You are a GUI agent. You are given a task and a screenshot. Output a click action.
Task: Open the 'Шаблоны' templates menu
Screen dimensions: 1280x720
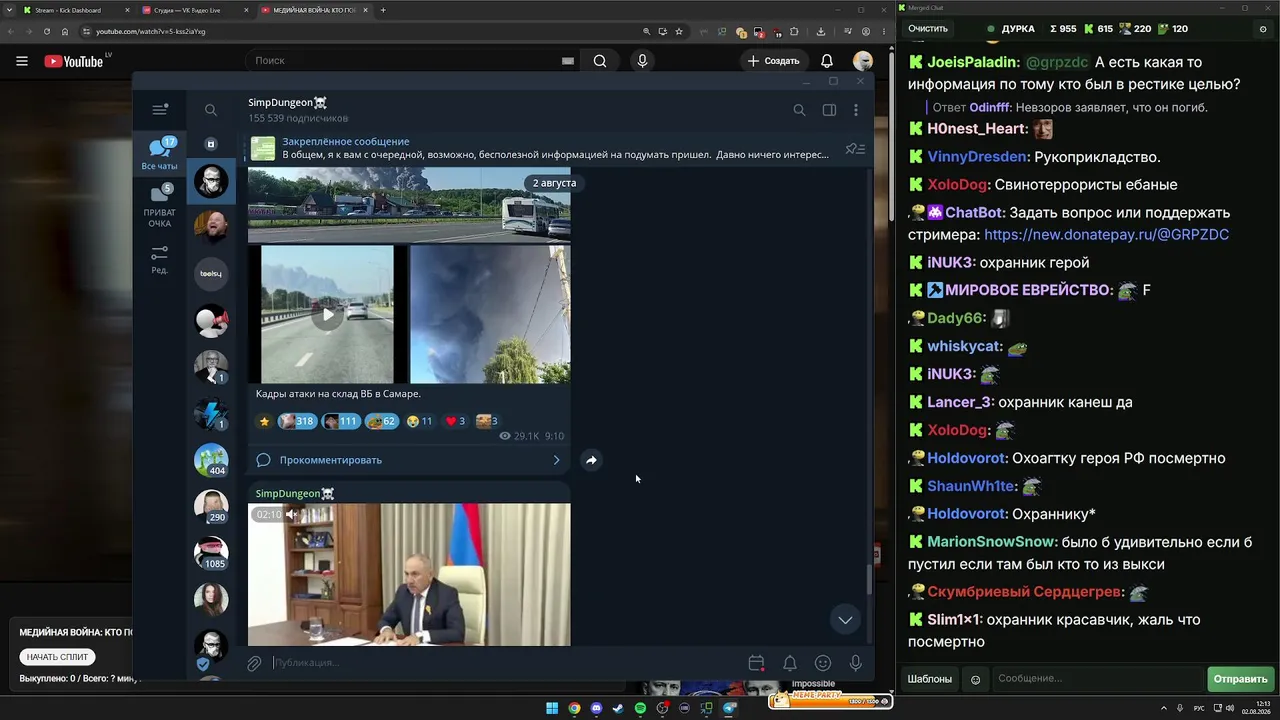[930, 679]
